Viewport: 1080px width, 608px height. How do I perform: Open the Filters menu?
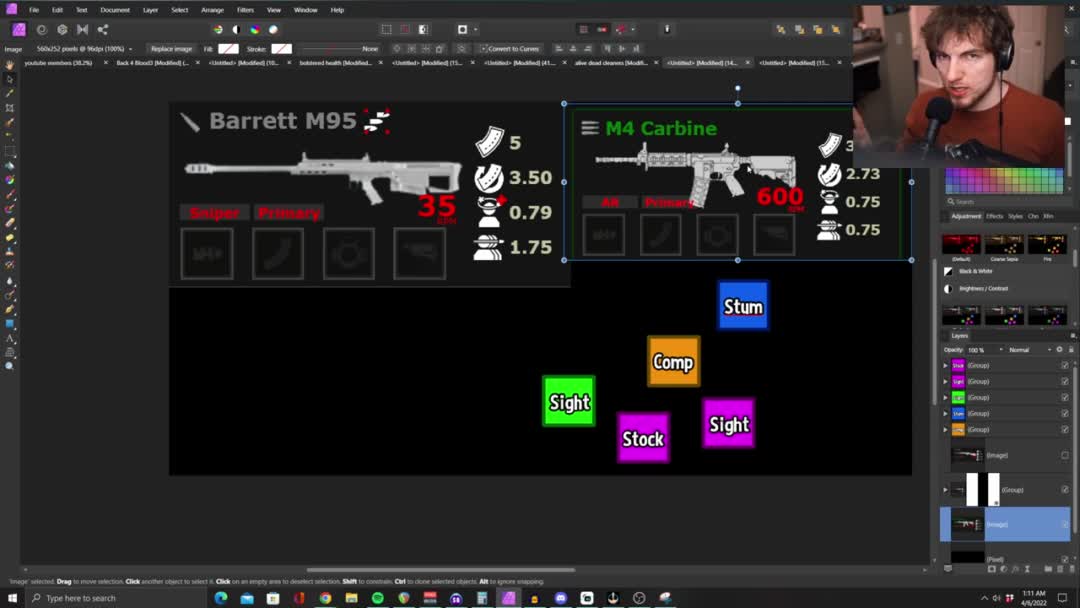245,10
